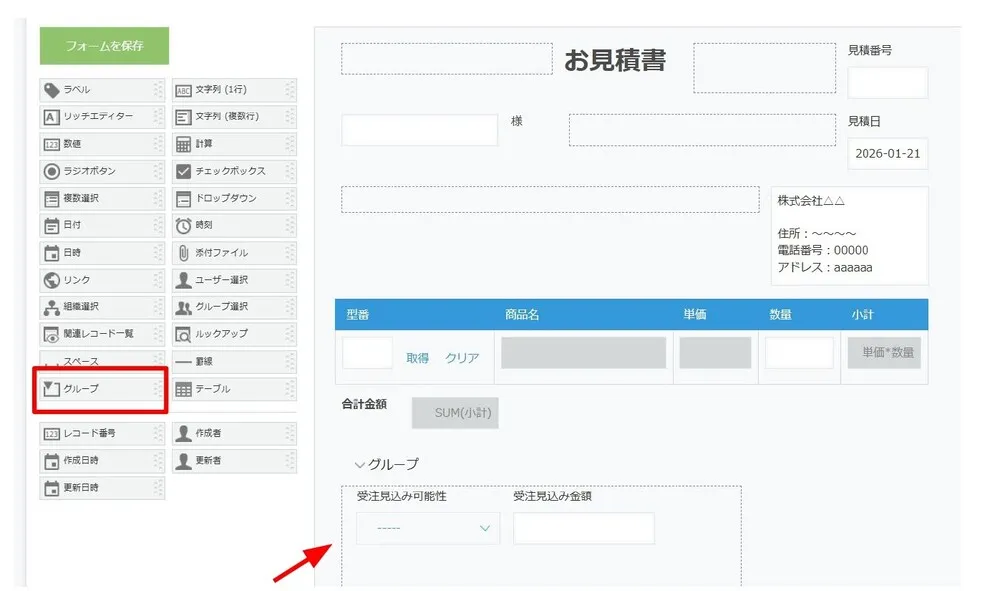Screen dimensions: 1000x591
Task: Choose the 添付ファイル paperclip icon
Action: [184, 253]
